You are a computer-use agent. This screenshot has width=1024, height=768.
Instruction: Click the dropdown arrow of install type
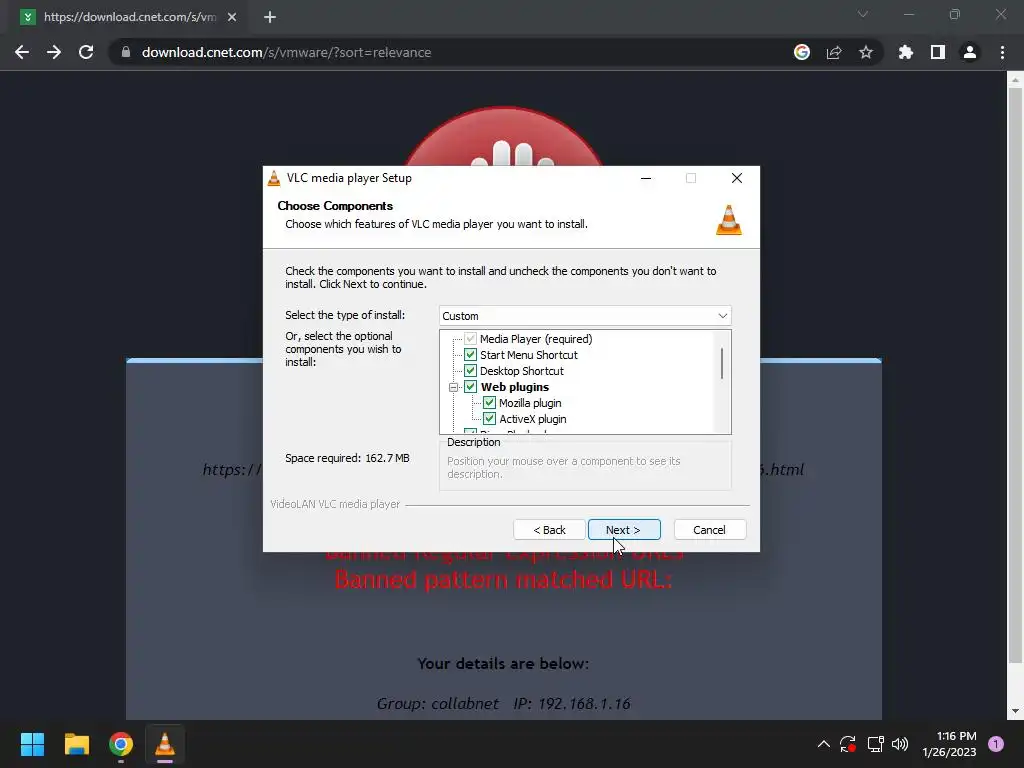tap(722, 315)
